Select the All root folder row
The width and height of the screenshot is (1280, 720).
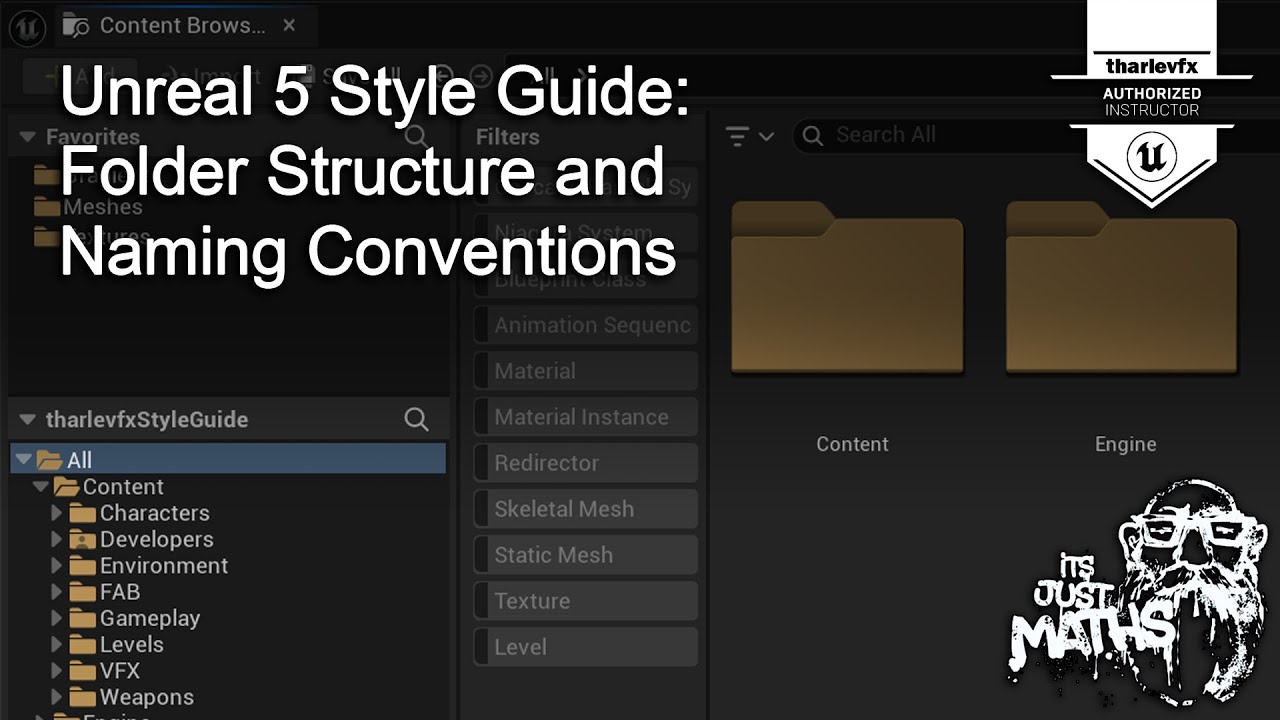228,459
